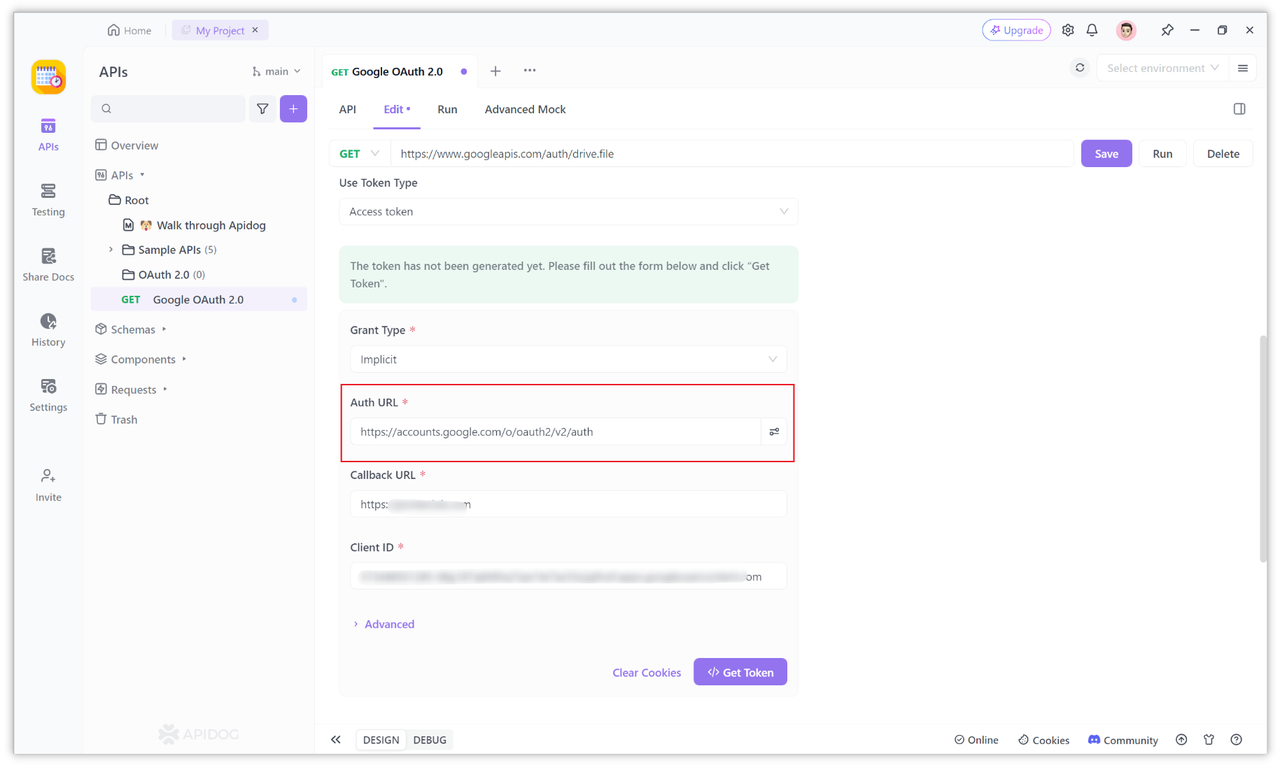Click the refresh icon near the environment selector
Screen dimensions: 1280x765
(x=1080, y=68)
